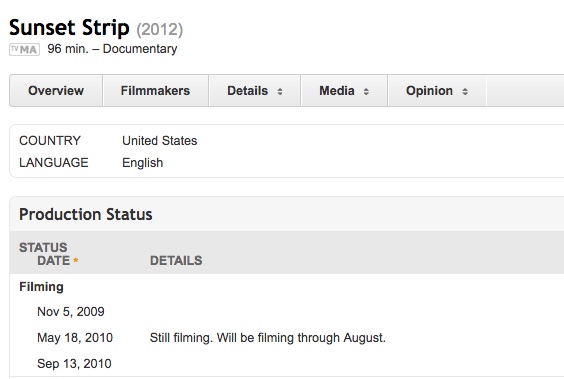Click the Opinion tab dropdown arrows
Screen dimensions: 564x379
(x=465, y=91)
